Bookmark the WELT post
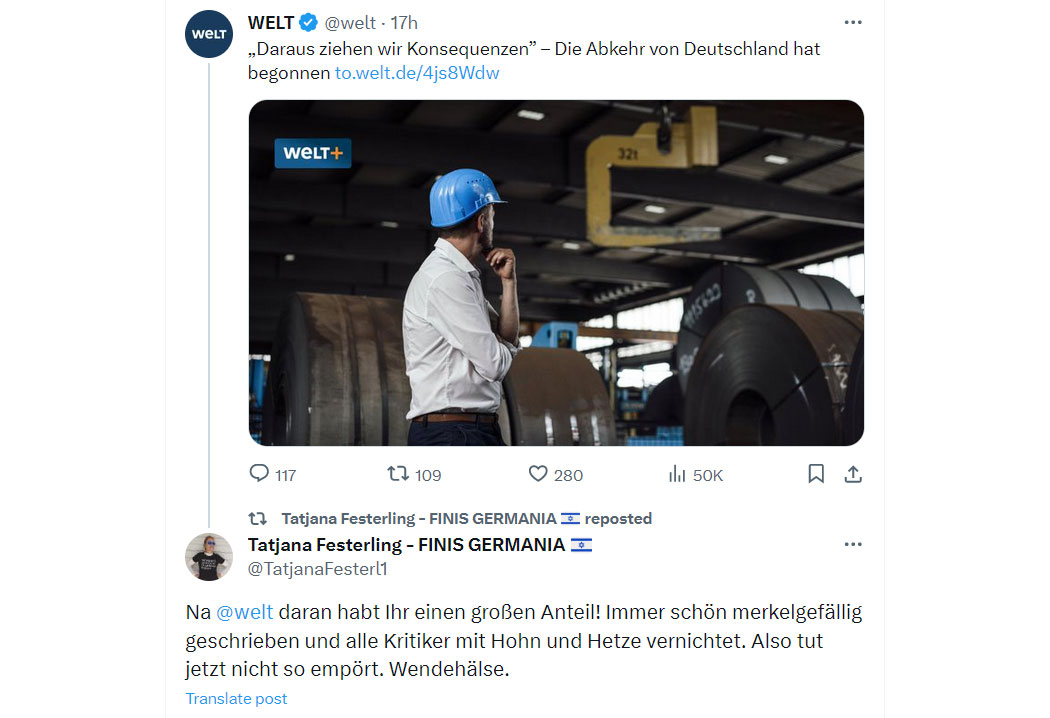The width and height of the screenshot is (1050, 718). click(816, 474)
